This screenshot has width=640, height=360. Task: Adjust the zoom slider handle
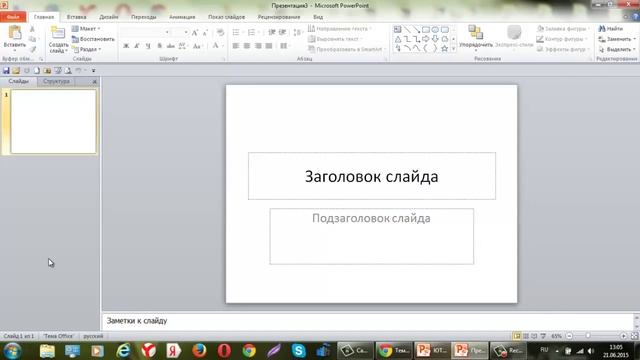588,336
